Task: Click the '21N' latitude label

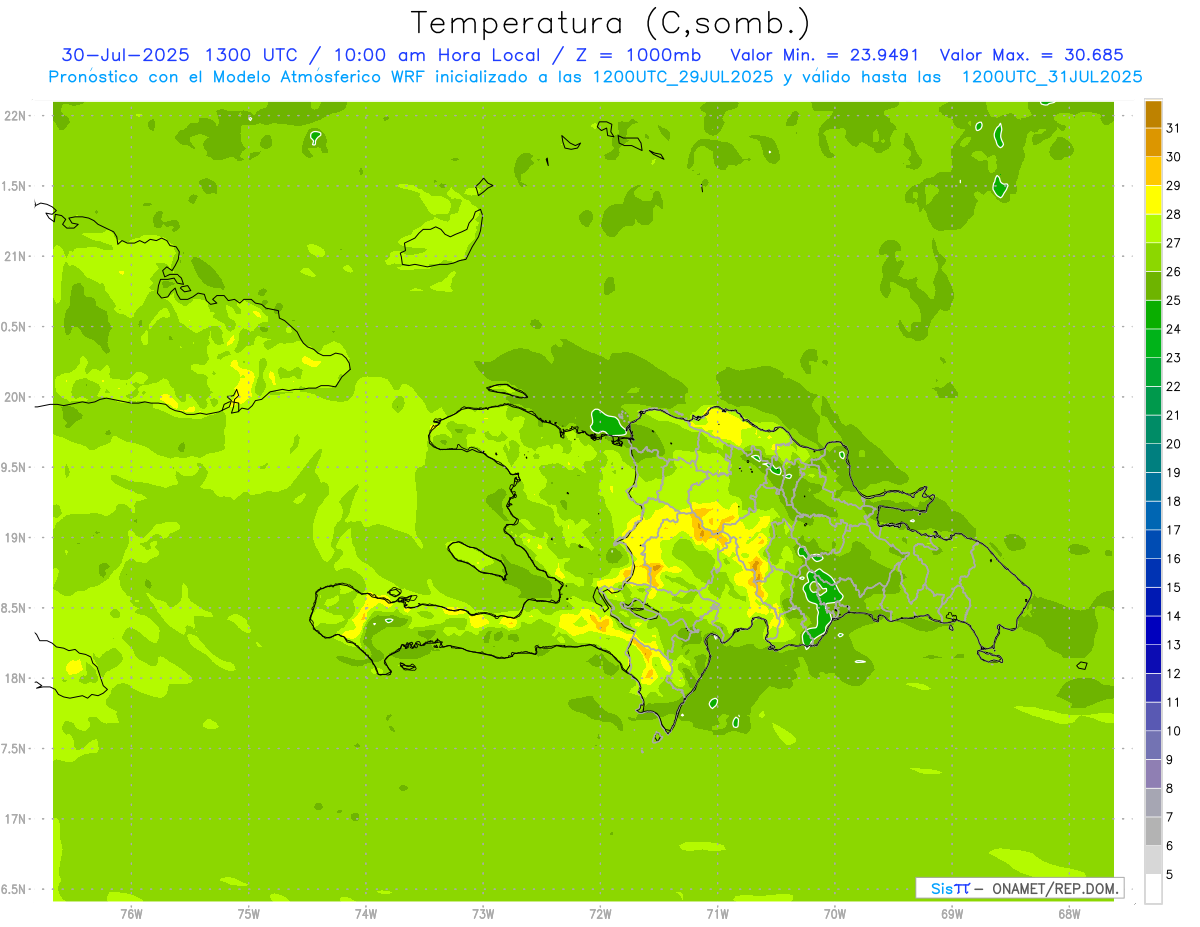Action: tap(15, 256)
